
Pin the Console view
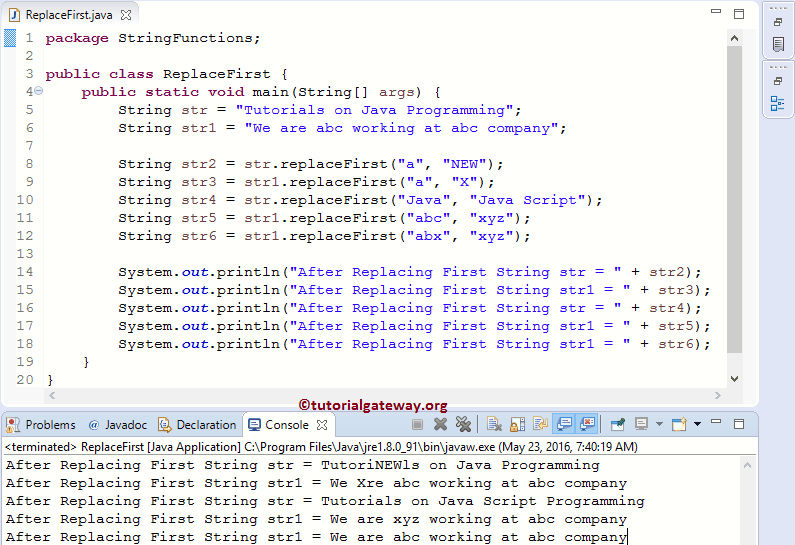[618, 424]
